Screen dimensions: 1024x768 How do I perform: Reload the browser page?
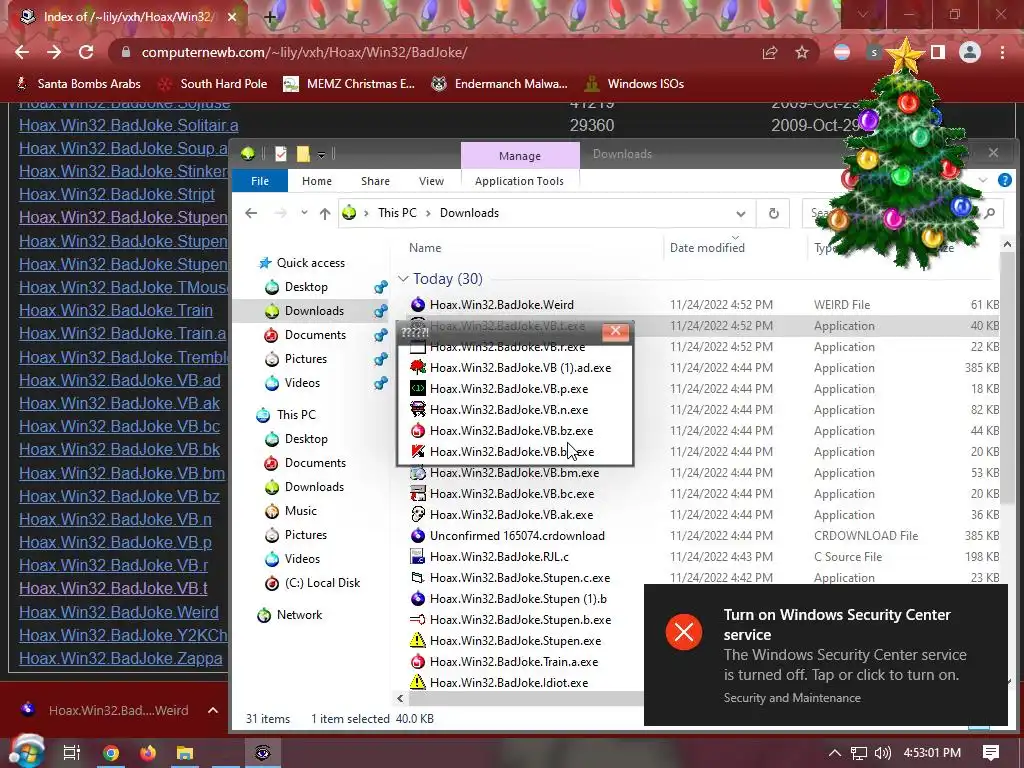tap(86, 52)
